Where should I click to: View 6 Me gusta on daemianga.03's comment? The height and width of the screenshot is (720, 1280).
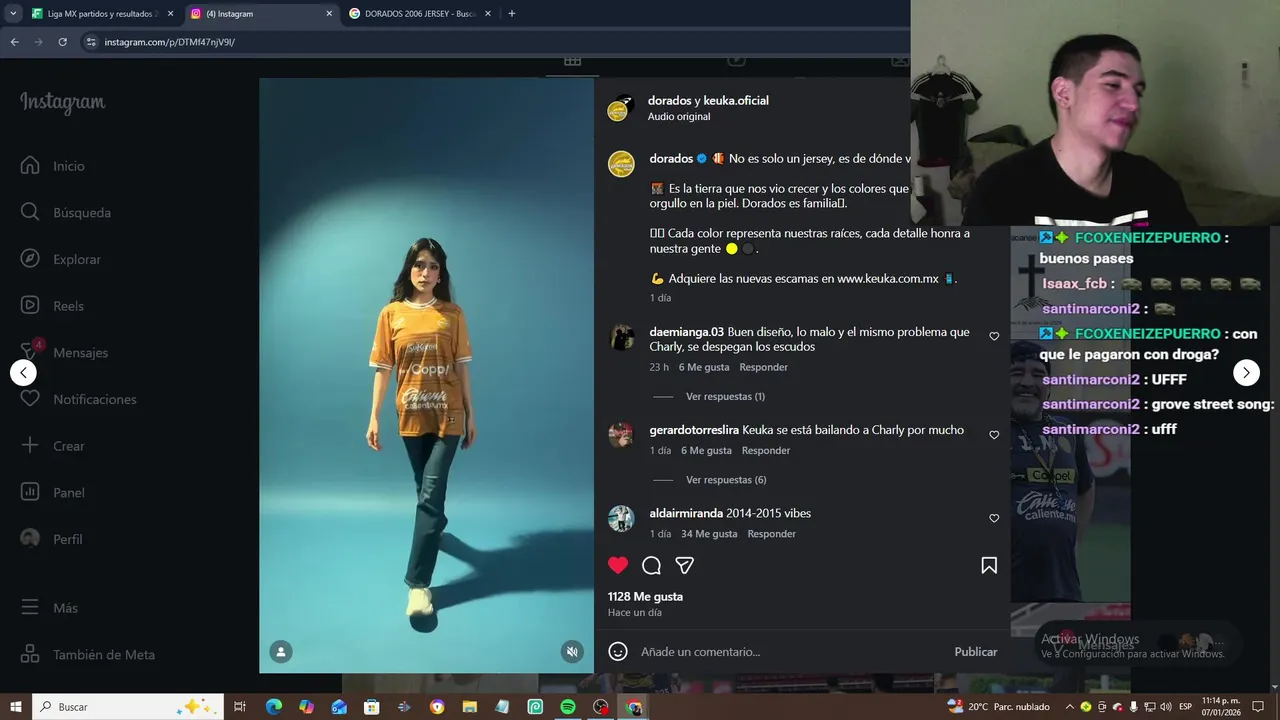point(704,367)
